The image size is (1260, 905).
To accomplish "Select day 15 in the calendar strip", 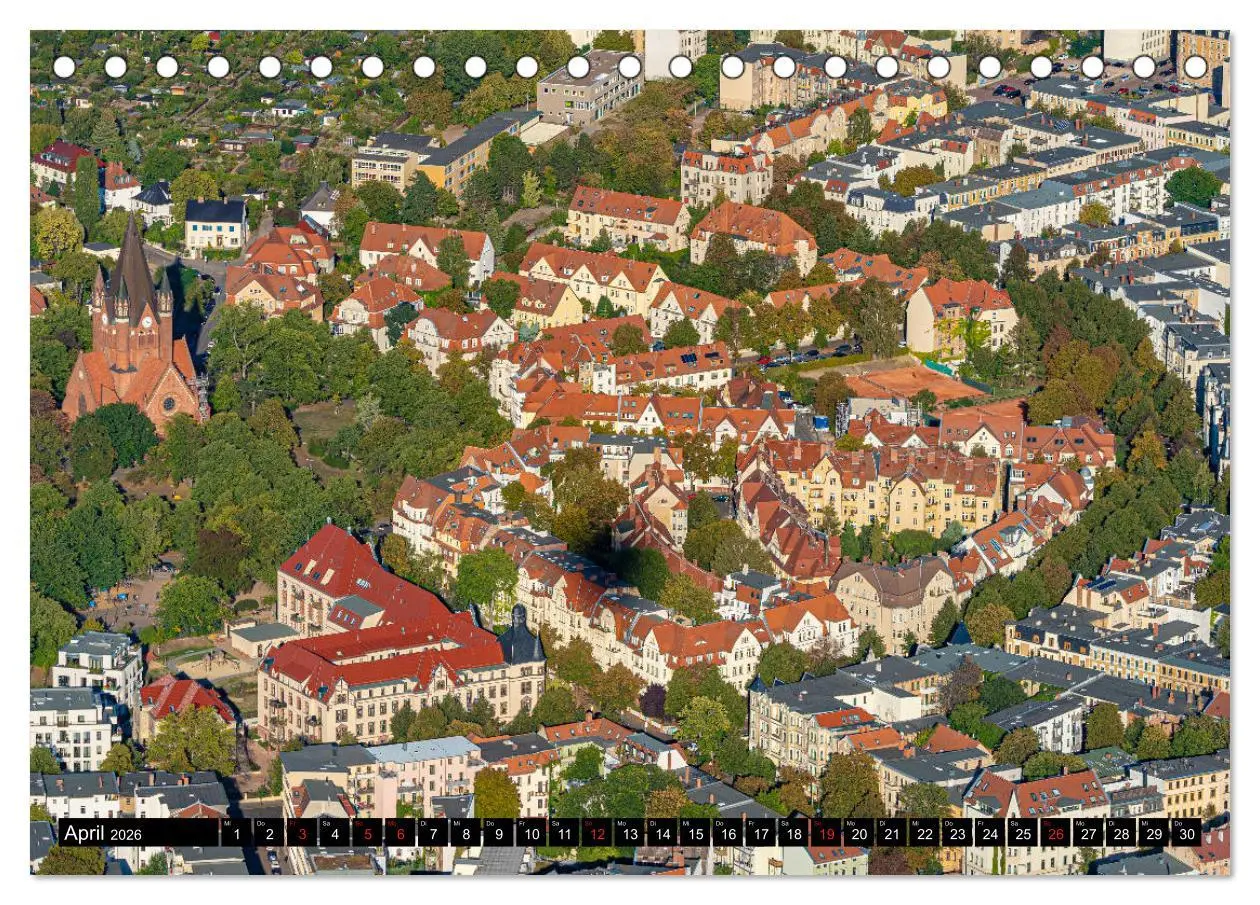I will click(x=695, y=833).
